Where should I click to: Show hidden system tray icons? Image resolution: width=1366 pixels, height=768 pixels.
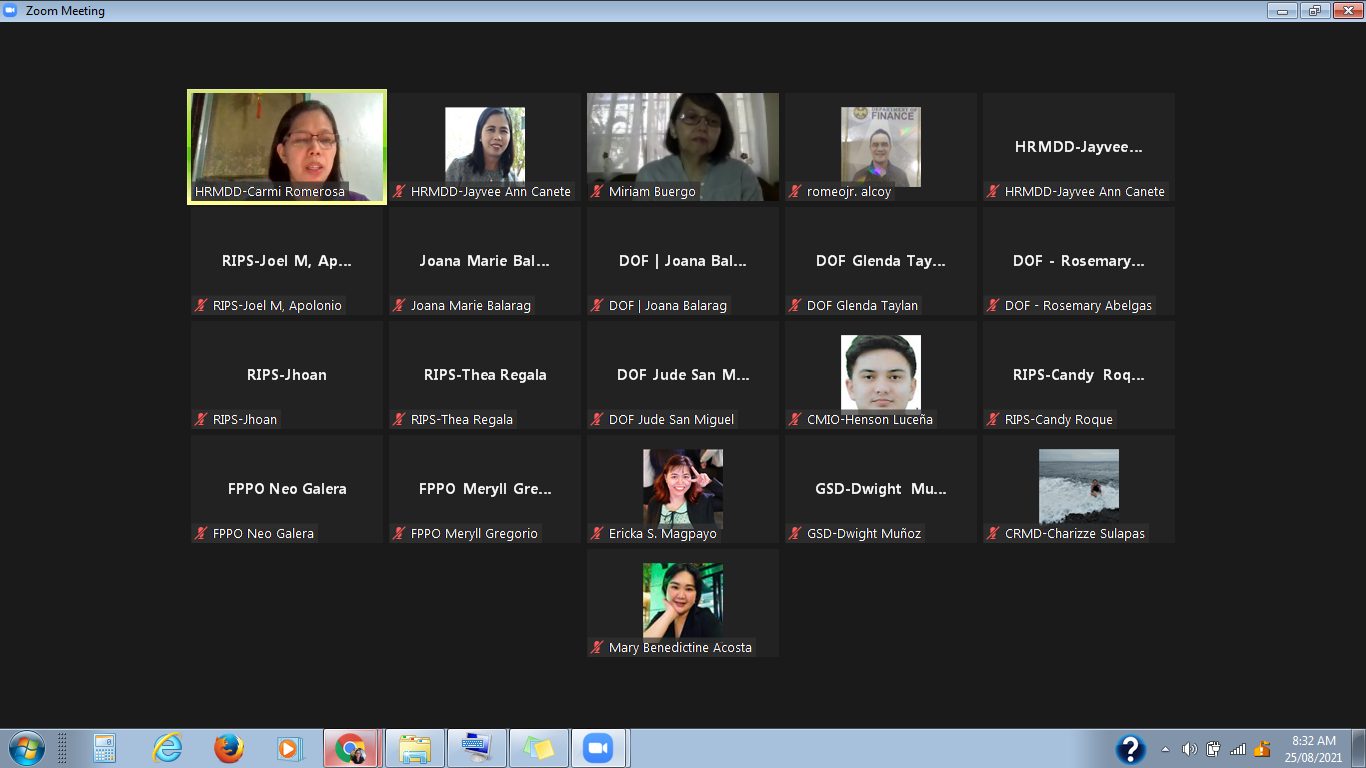(1165, 749)
